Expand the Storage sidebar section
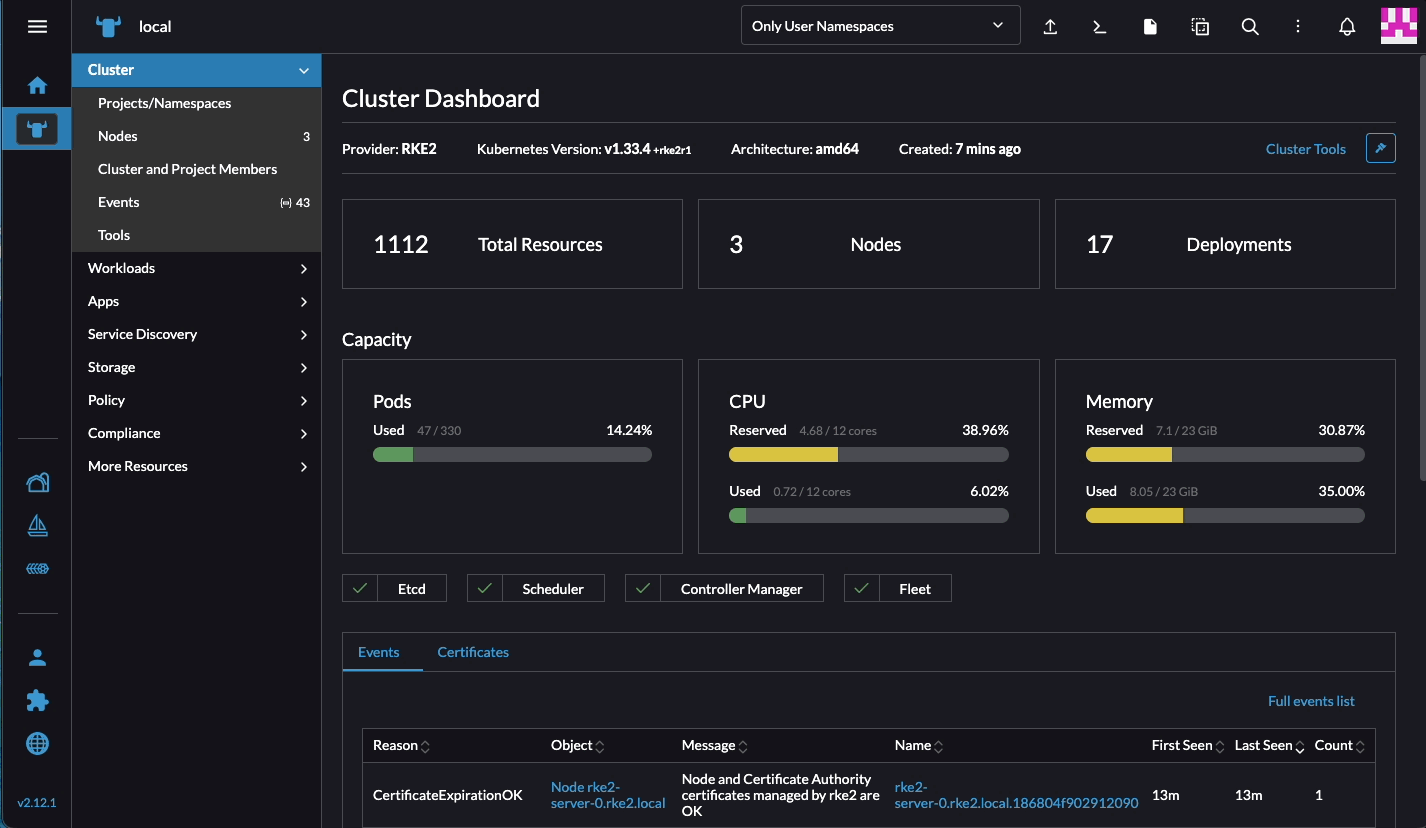Viewport: 1426px width, 828px height. click(x=196, y=367)
